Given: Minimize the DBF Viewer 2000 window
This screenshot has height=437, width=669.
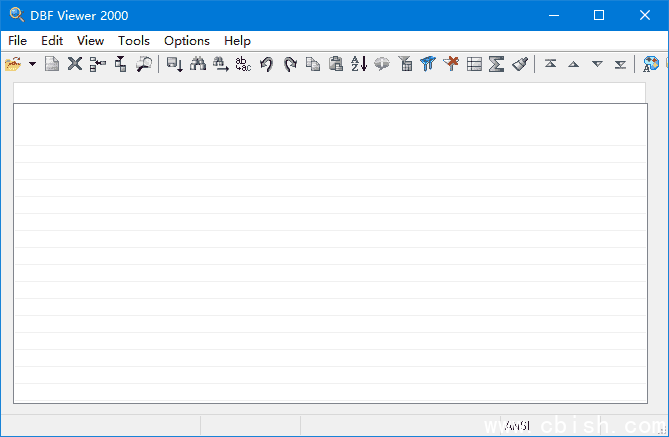Looking at the screenshot, I should pos(554,15).
